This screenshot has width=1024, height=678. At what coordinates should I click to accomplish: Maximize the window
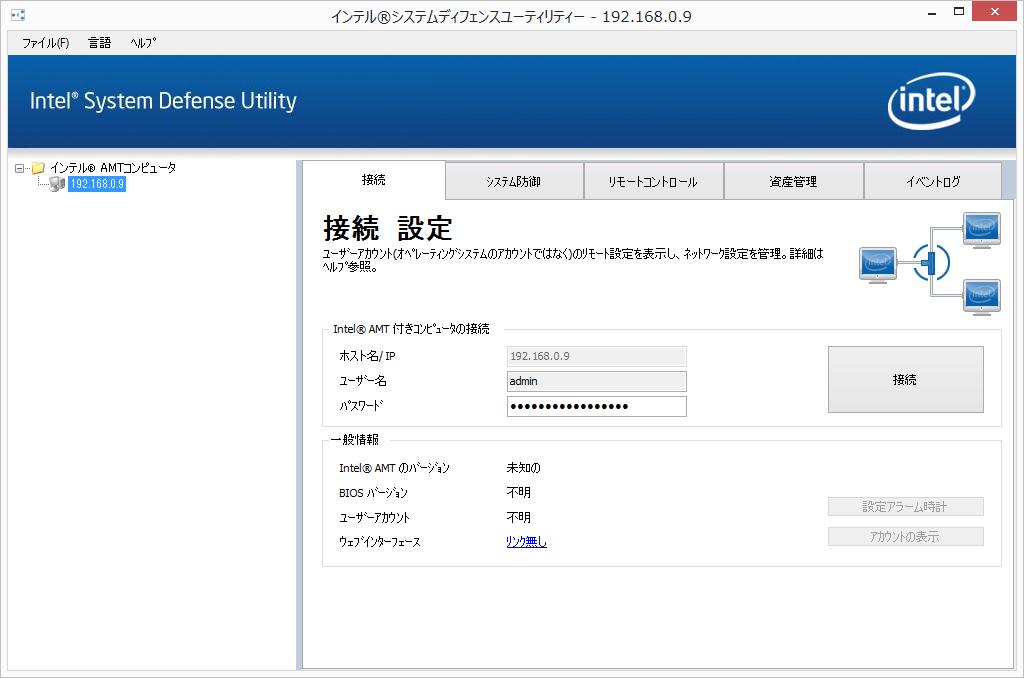coord(959,12)
